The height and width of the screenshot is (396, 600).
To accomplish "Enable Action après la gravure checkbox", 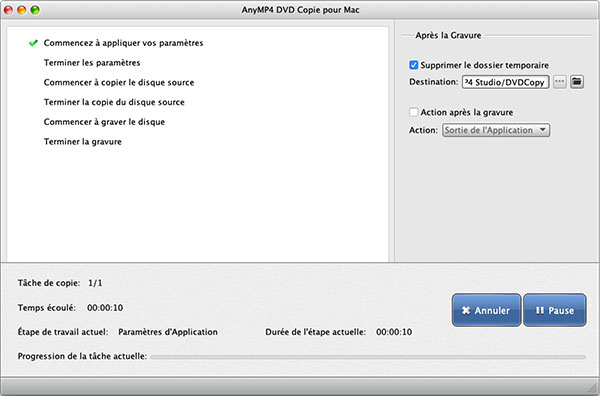I will (x=414, y=112).
